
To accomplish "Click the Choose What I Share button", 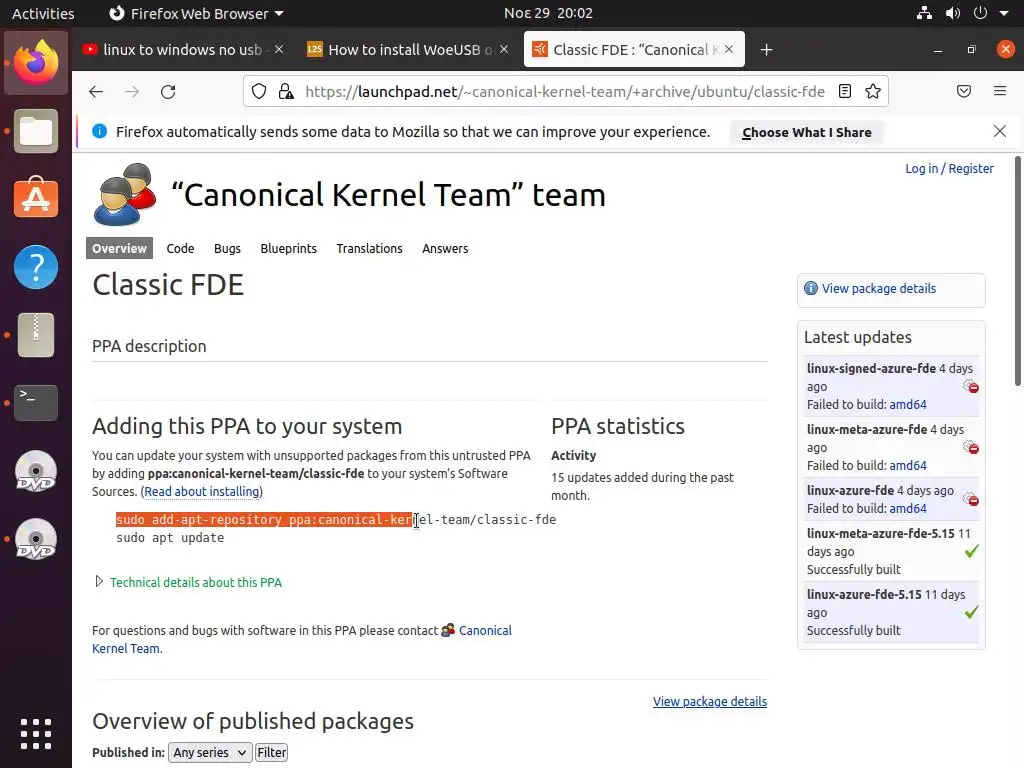I will pyautogui.click(x=806, y=132).
